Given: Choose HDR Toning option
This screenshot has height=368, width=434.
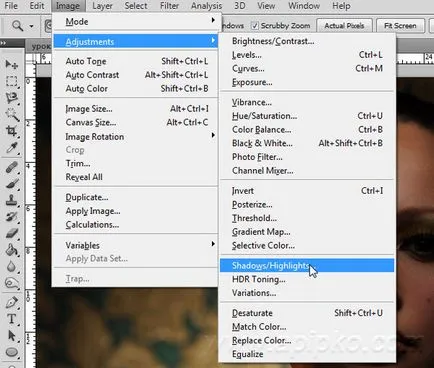Looking at the screenshot, I should [x=307, y=279].
